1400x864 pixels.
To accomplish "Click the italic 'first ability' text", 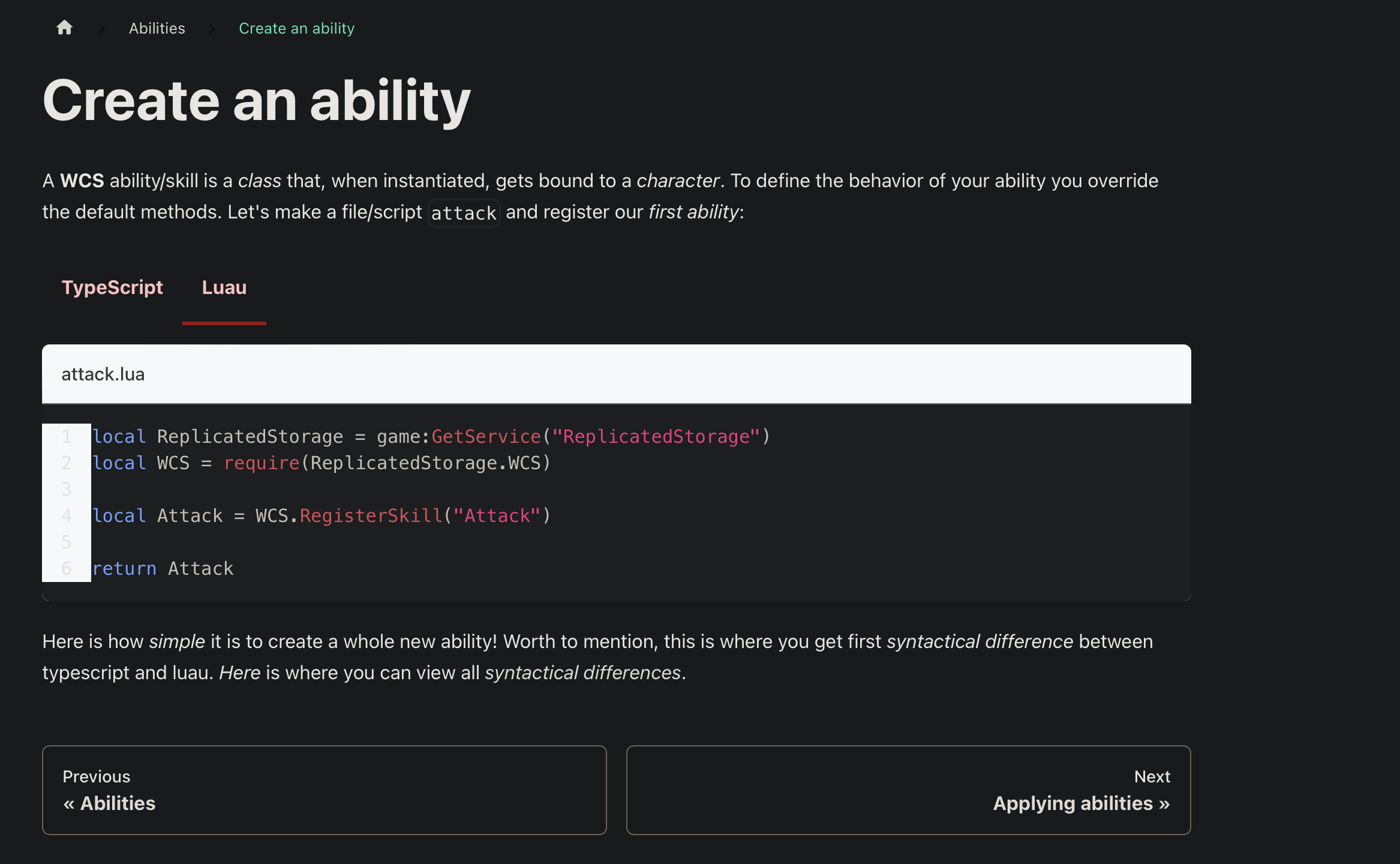I will click(x=693, y=212).
